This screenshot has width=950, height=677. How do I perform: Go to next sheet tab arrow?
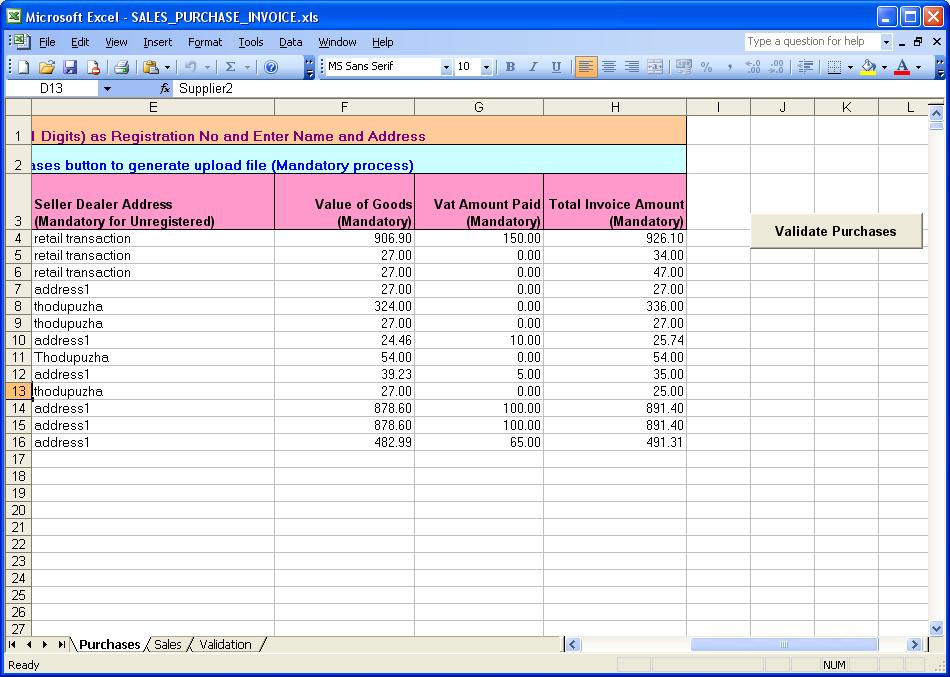coord(45,644)
